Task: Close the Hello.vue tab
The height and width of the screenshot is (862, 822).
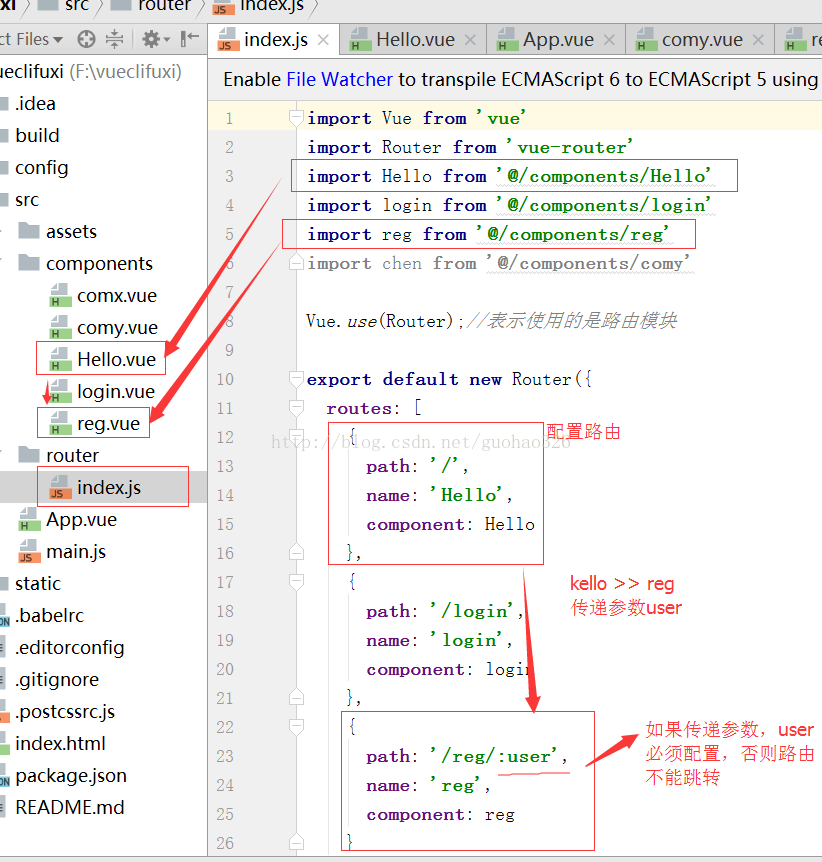Action: click(470, 40)
